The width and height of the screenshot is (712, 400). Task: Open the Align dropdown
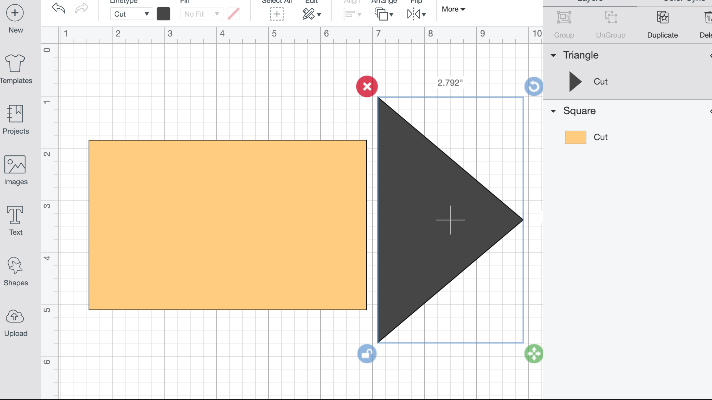tap(352, 14)
